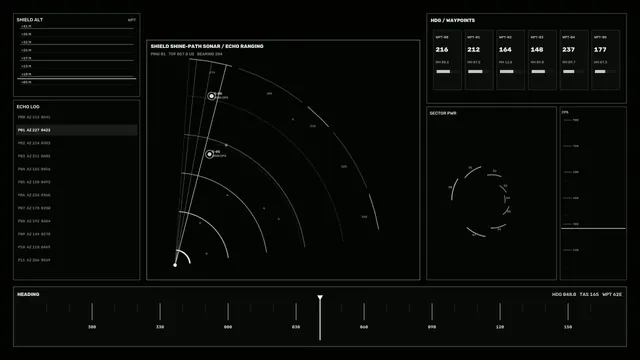Click the bright altitude indicator line in Shield Alt
The width and height of the screenshot is (640, 360).
point(77,78)
